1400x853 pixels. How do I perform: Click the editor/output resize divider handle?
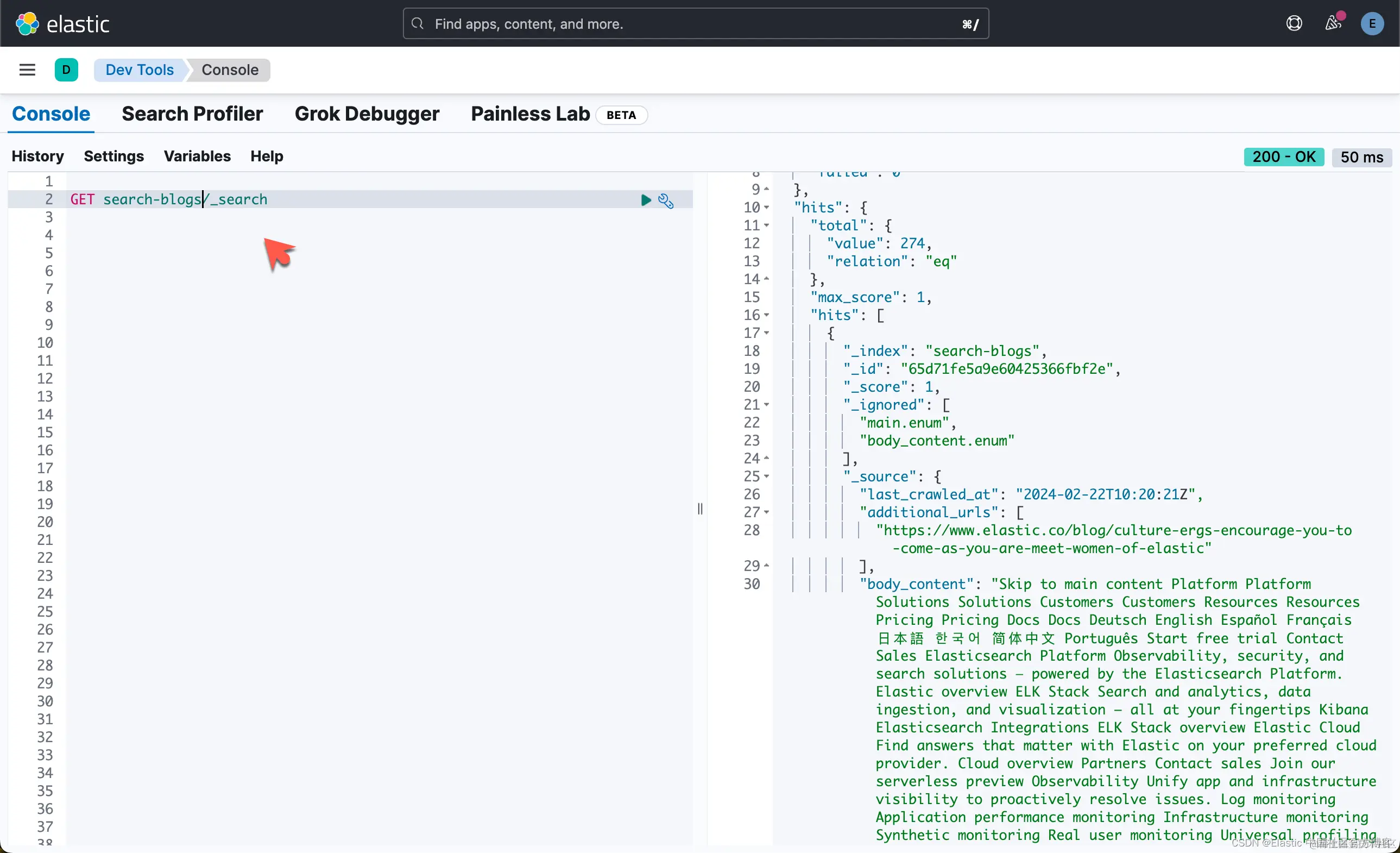click(x=700, y=509)
